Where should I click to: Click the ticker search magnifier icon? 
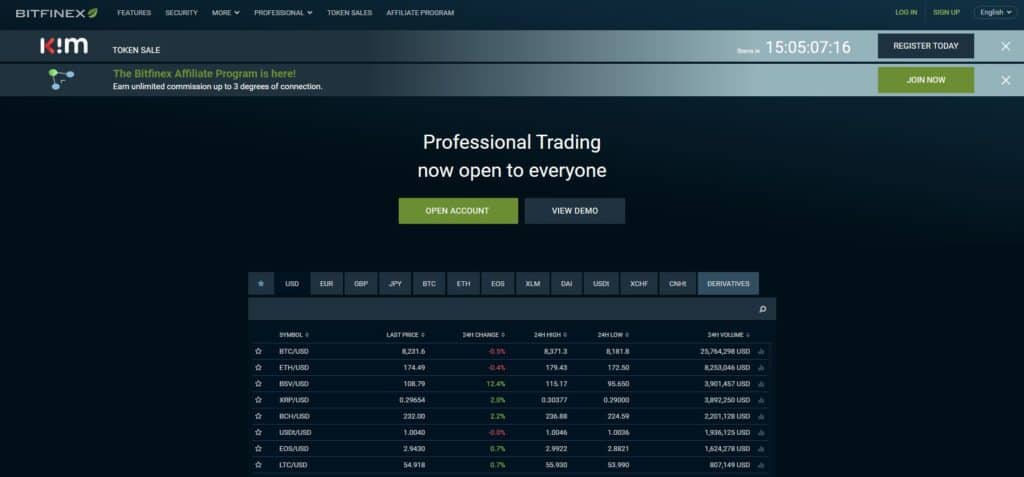762,309
